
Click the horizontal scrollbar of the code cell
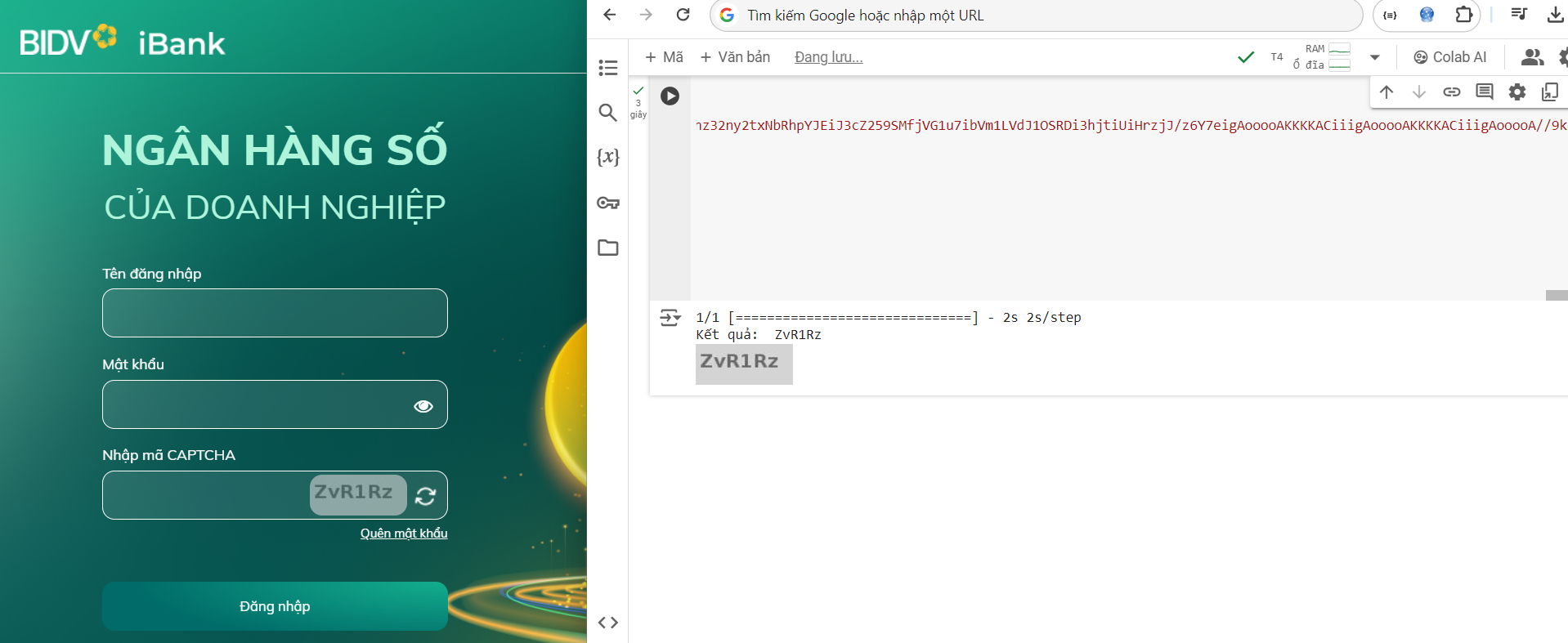click(x=1557, y=295)
